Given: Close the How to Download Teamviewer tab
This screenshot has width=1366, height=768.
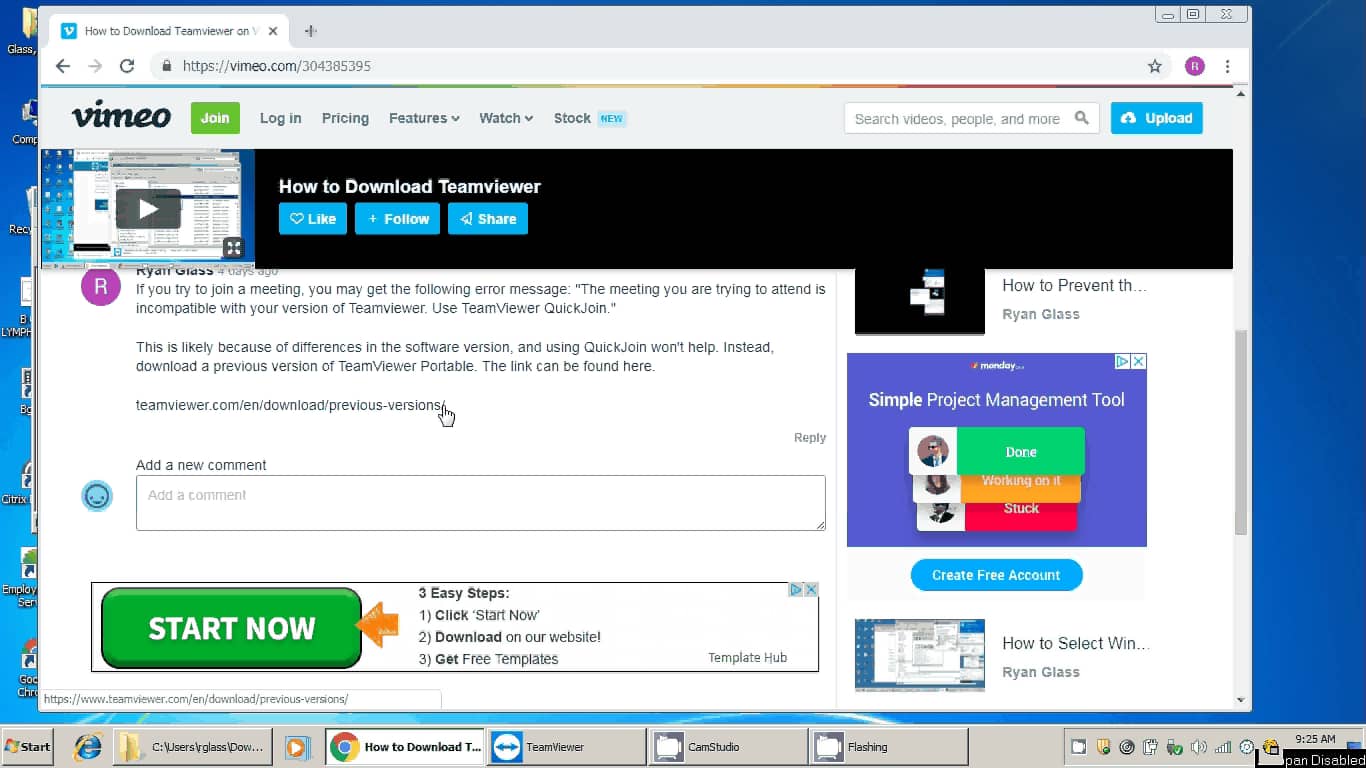Looking at the screenshot, I should click(x=273, y=31).
